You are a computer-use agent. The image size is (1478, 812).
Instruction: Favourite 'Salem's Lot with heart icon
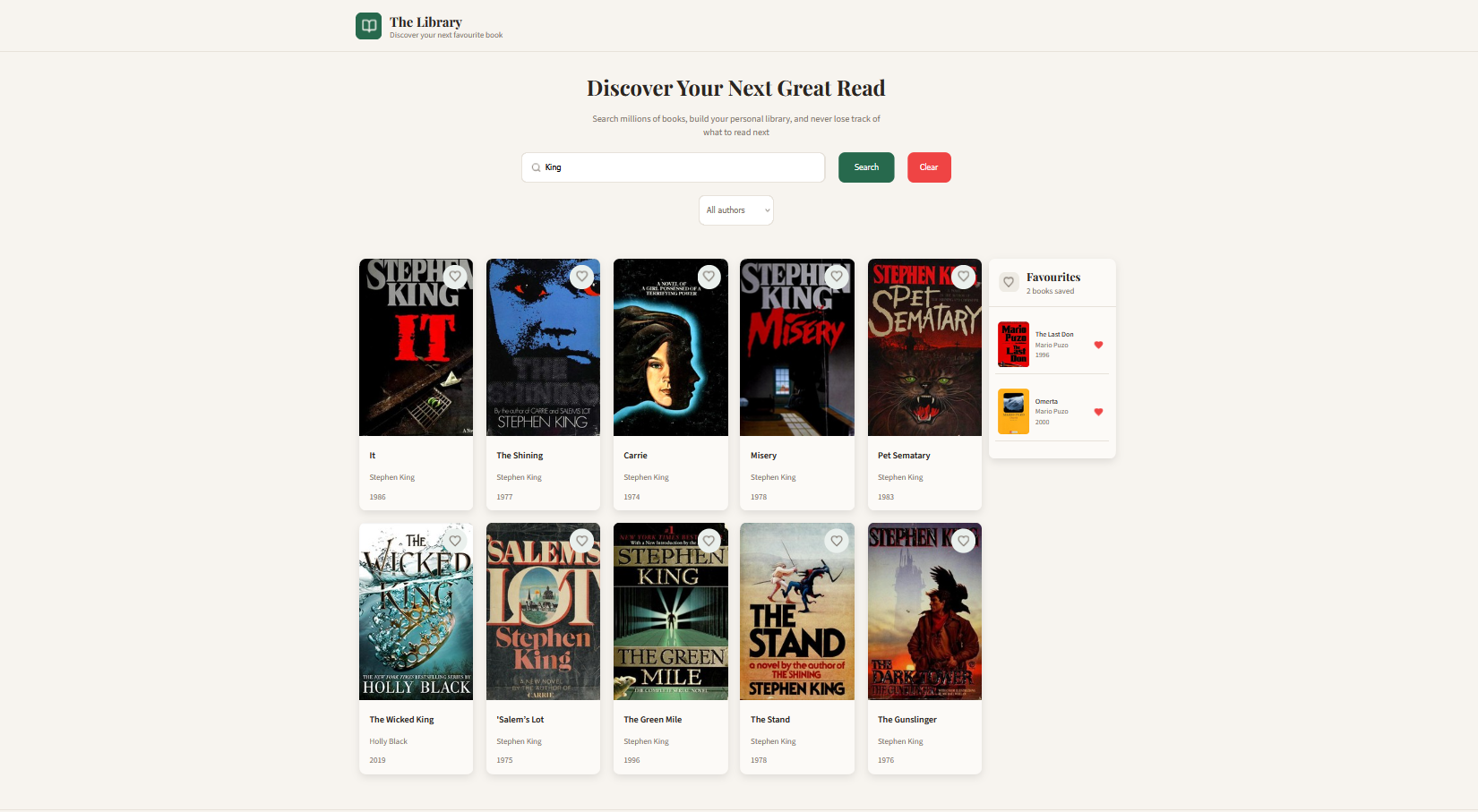tap(582, 541)
